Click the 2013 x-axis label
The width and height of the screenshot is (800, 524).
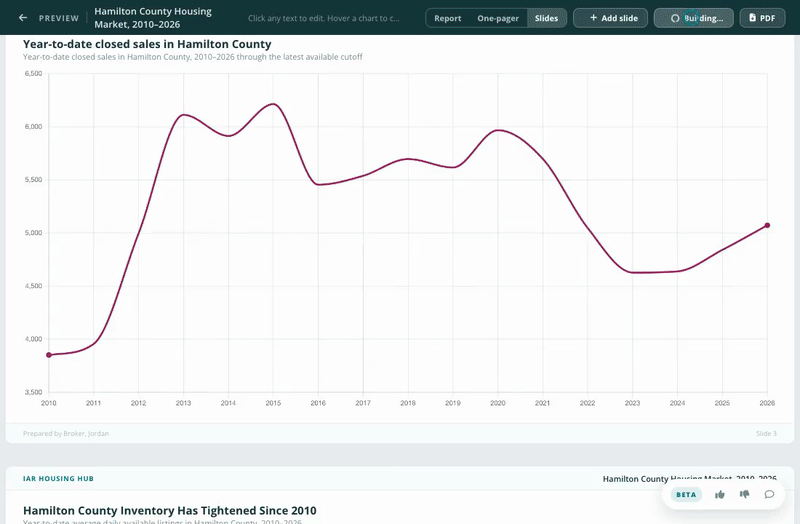pyautogui.click(x=183, y=403)
